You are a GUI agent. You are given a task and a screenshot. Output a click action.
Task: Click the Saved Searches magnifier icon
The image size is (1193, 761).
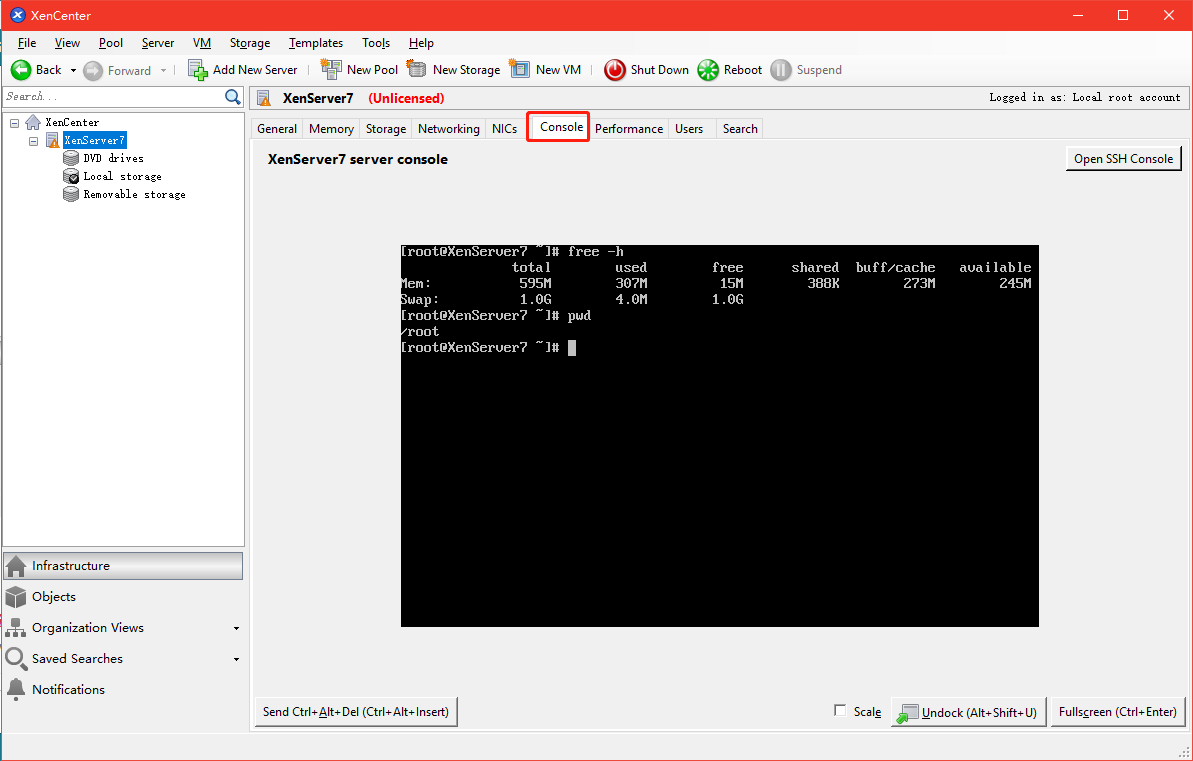point(16,659)
